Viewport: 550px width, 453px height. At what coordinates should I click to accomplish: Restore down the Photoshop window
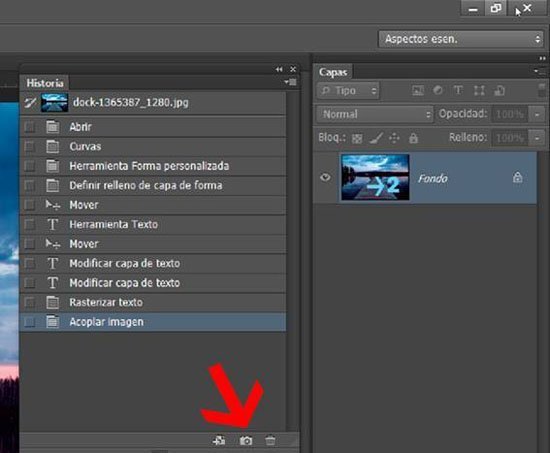[x=496, y=8]
